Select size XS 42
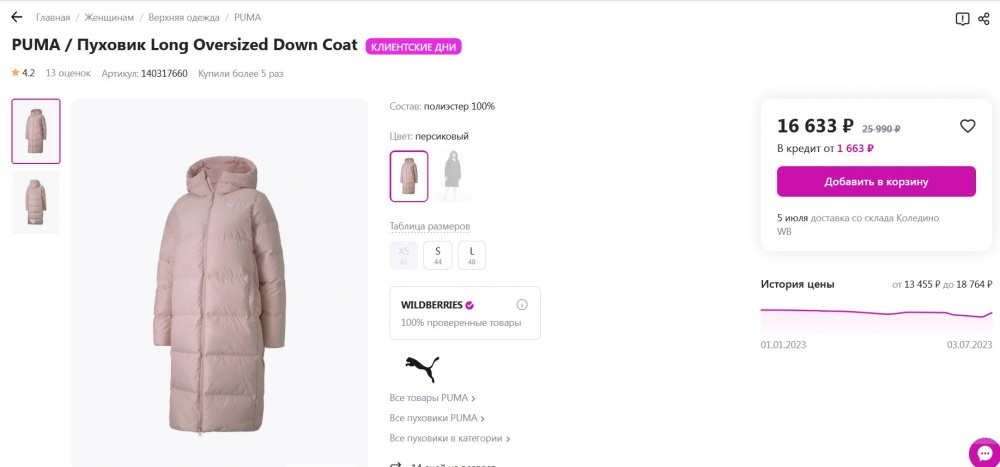1000x467 pixels. (x=404, y=255)
